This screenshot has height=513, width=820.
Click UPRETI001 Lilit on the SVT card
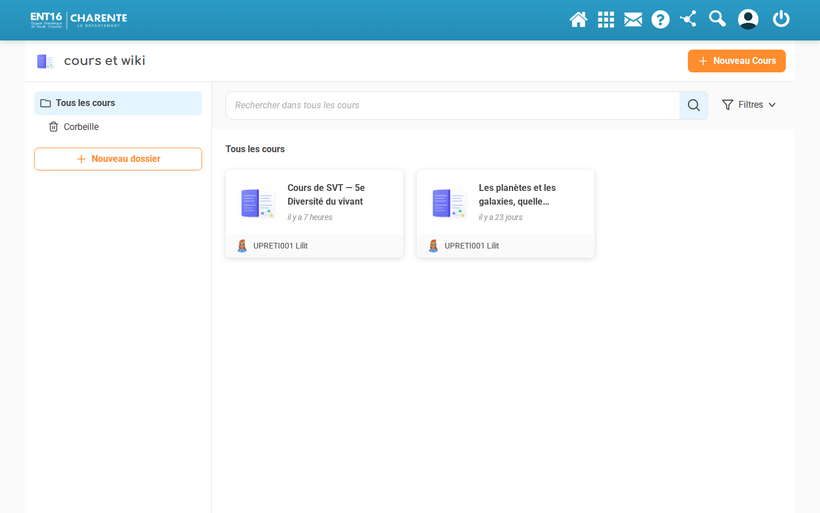tap(280, 246)
